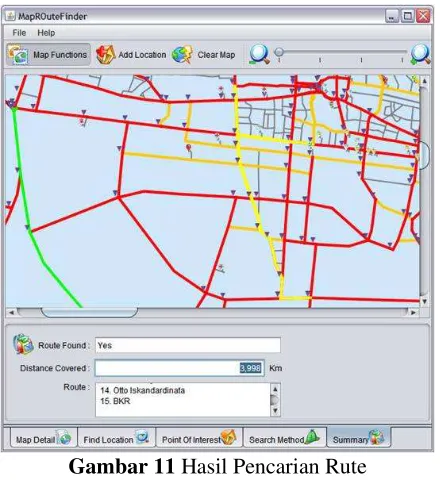The image size is (440, 480).
Task: Click the Route Found field
Action: tap(188, 345)
